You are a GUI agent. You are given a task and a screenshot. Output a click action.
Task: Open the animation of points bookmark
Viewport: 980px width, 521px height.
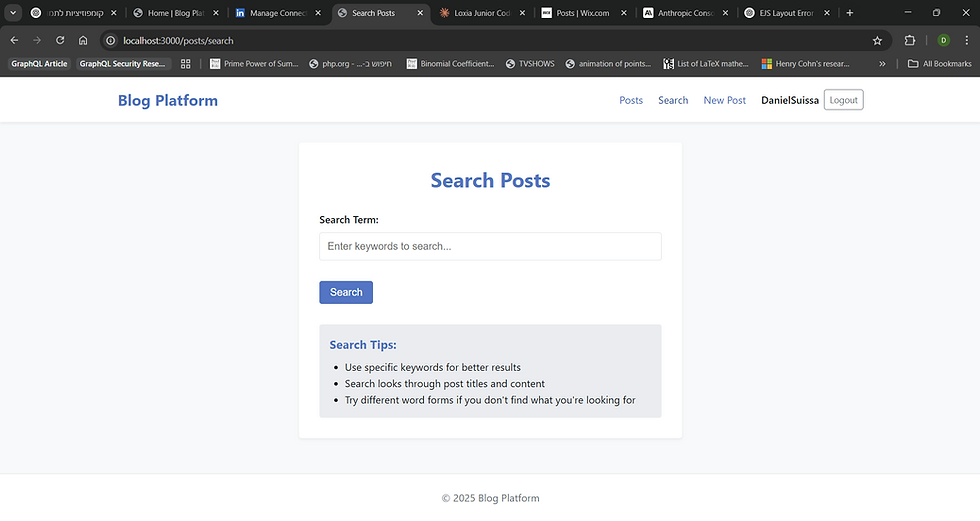click(609, 64)
